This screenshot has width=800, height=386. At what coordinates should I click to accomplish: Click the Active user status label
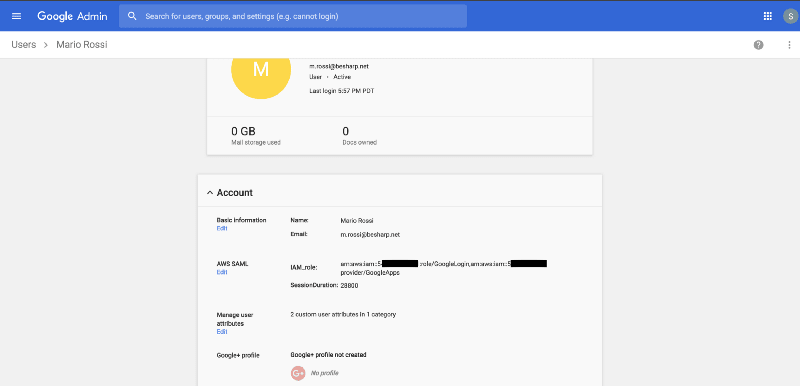(x=342, y=77)
